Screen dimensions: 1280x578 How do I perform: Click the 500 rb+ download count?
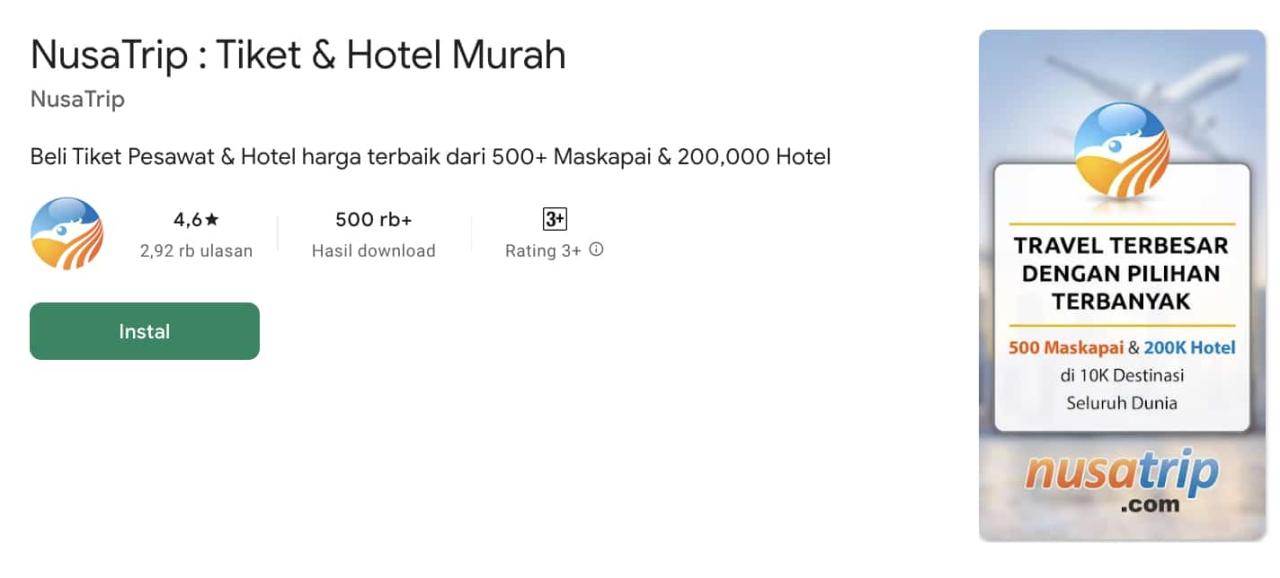click(x=373, y=218)
